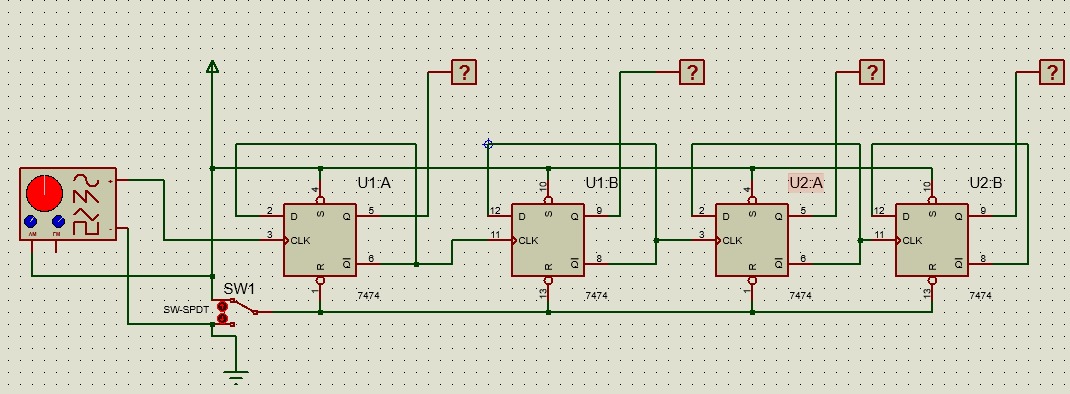Image resolution: width=1070 pixels, height=394 pixels.
Task: Click the red frequency dial on signal generator
Action: click(x=44, y=193)
